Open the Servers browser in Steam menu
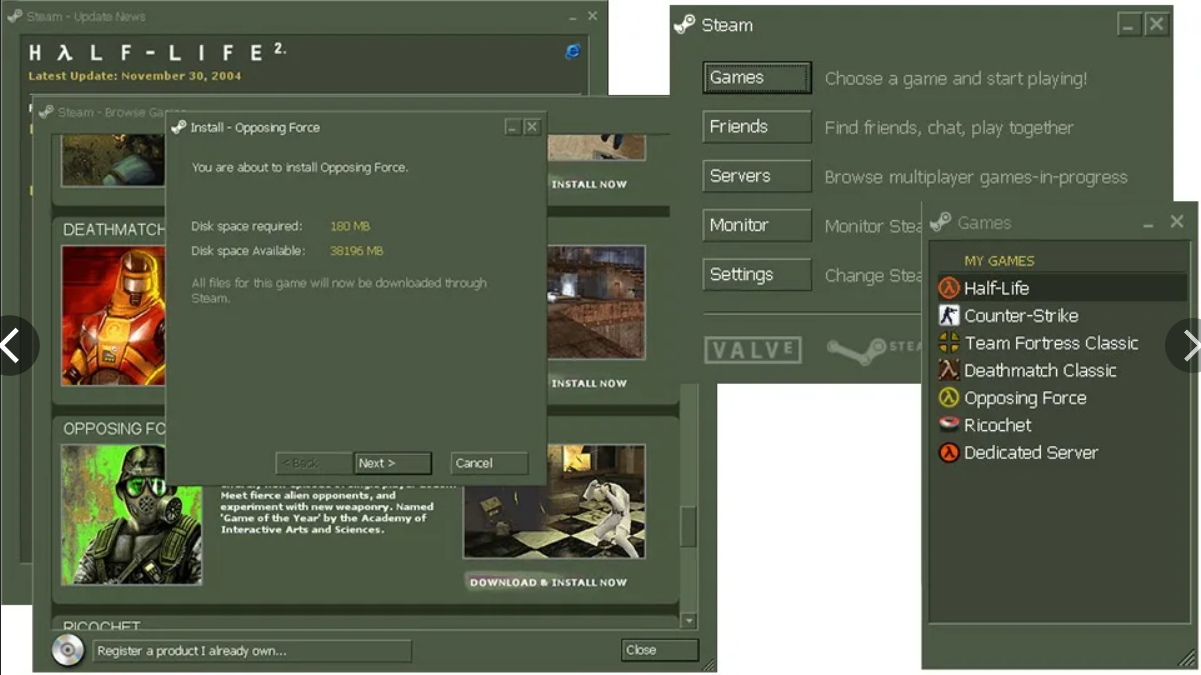 pos(757,176)
